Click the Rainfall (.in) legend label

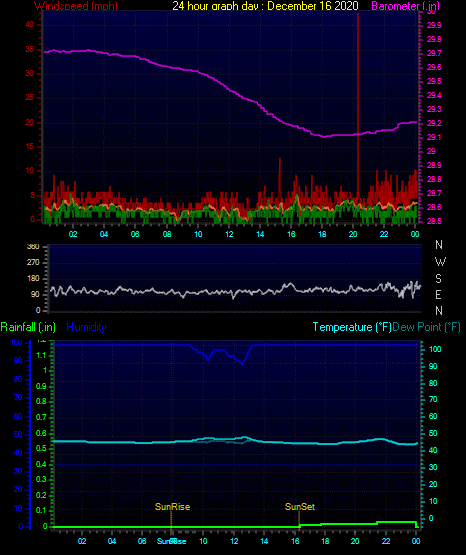tap(28, 327)
